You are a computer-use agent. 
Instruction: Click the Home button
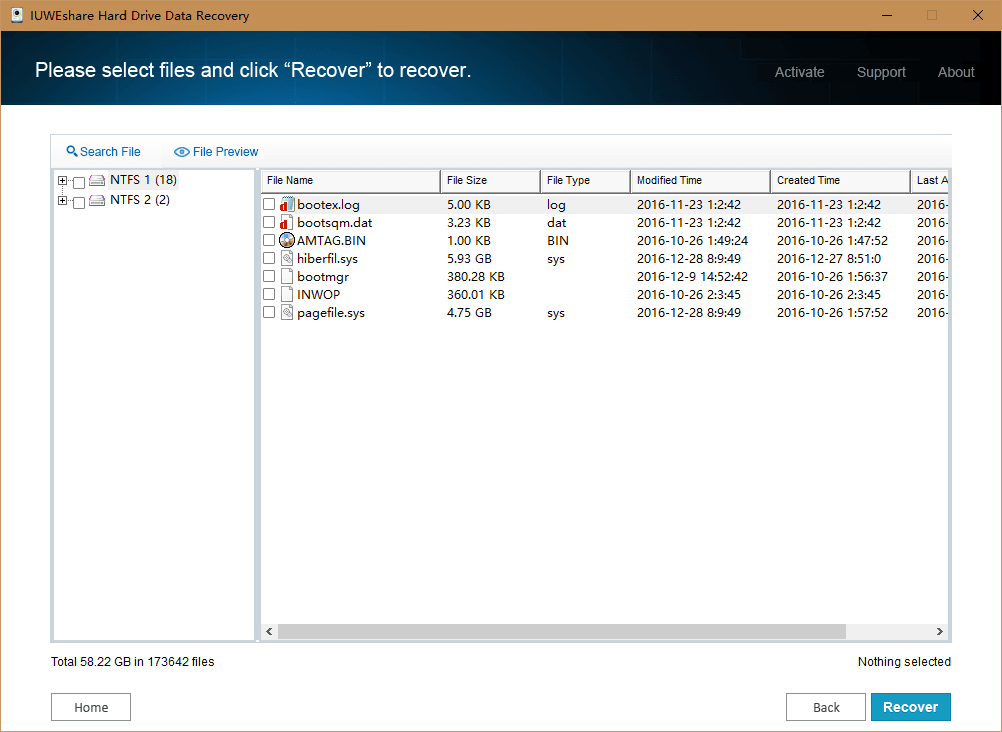click(91, 707)
